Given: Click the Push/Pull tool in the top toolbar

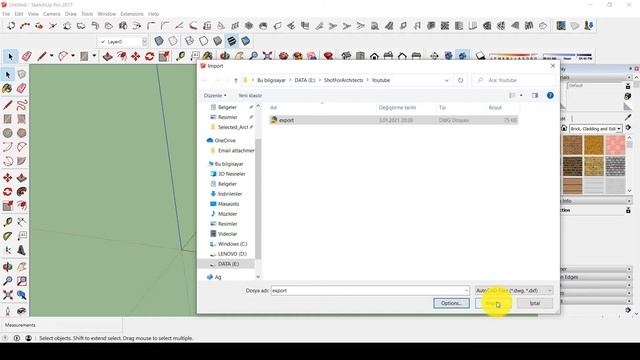Looking at the screenshot, I should [108, 56].
